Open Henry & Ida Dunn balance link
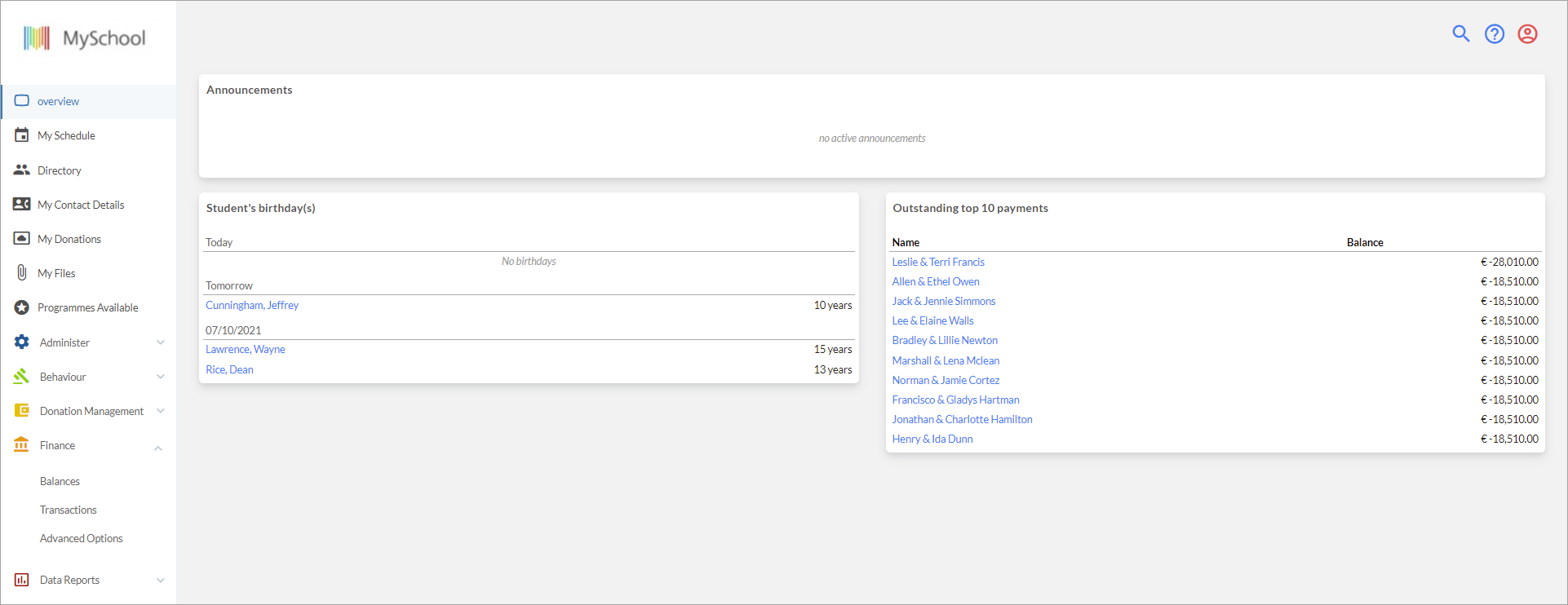1568x605 pixels. [932, 439]
